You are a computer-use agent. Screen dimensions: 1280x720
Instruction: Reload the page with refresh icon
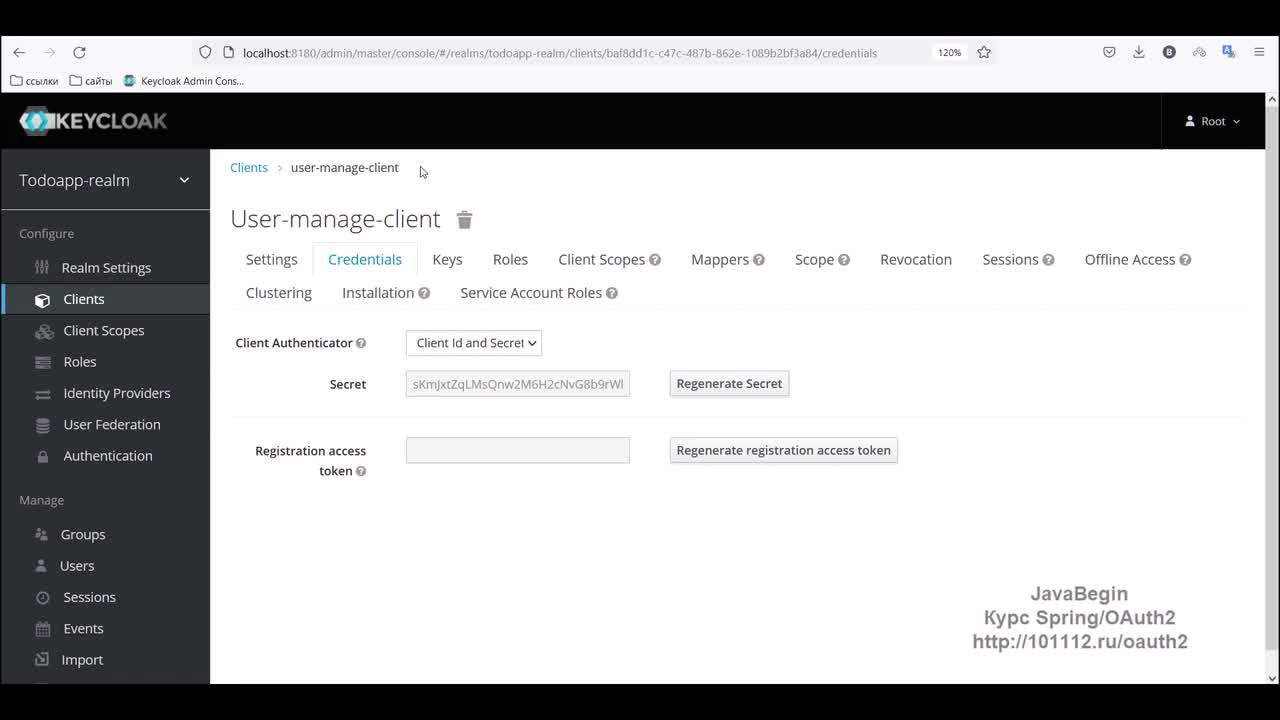coord(79,52)
